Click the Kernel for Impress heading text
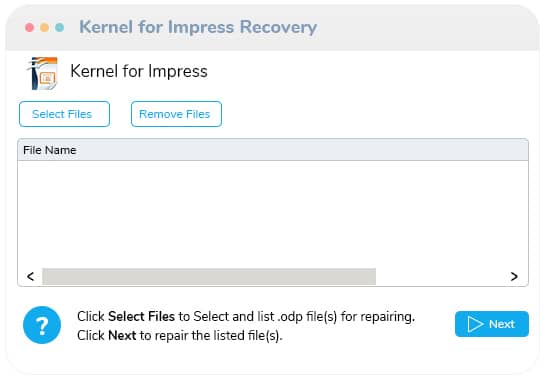 click(139, 71)
